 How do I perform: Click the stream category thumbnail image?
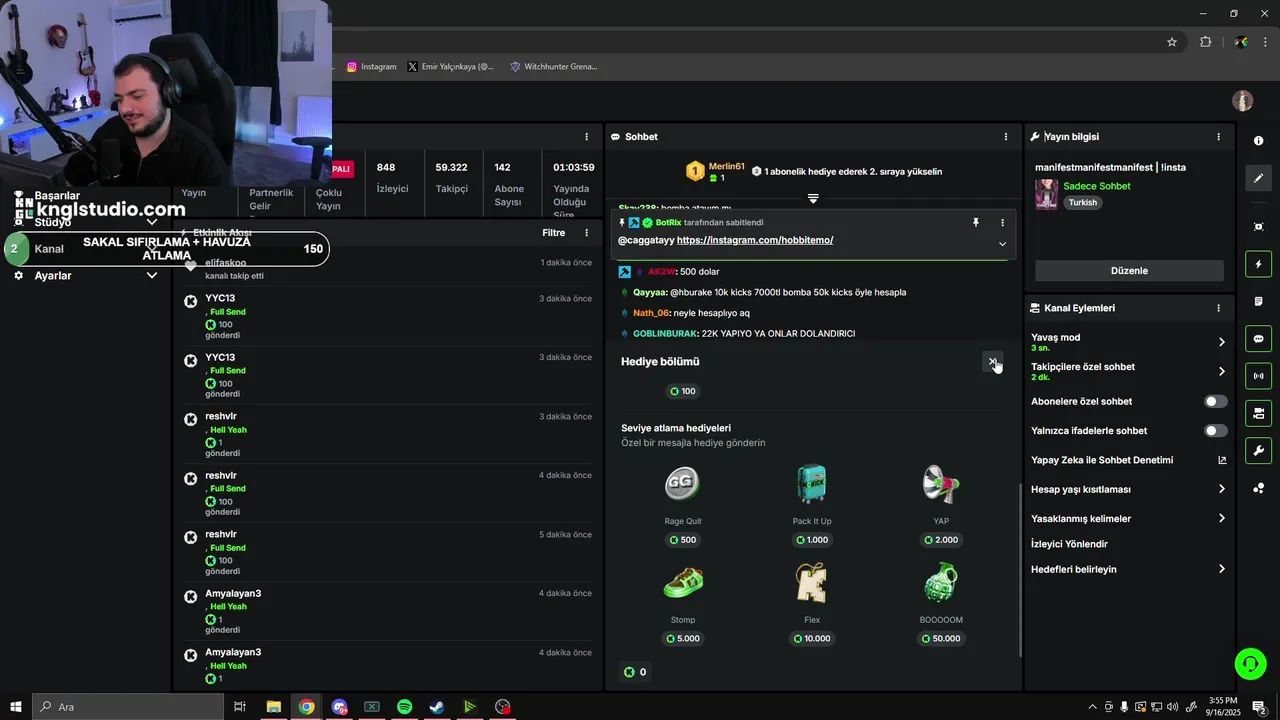tap(1047, 194)
